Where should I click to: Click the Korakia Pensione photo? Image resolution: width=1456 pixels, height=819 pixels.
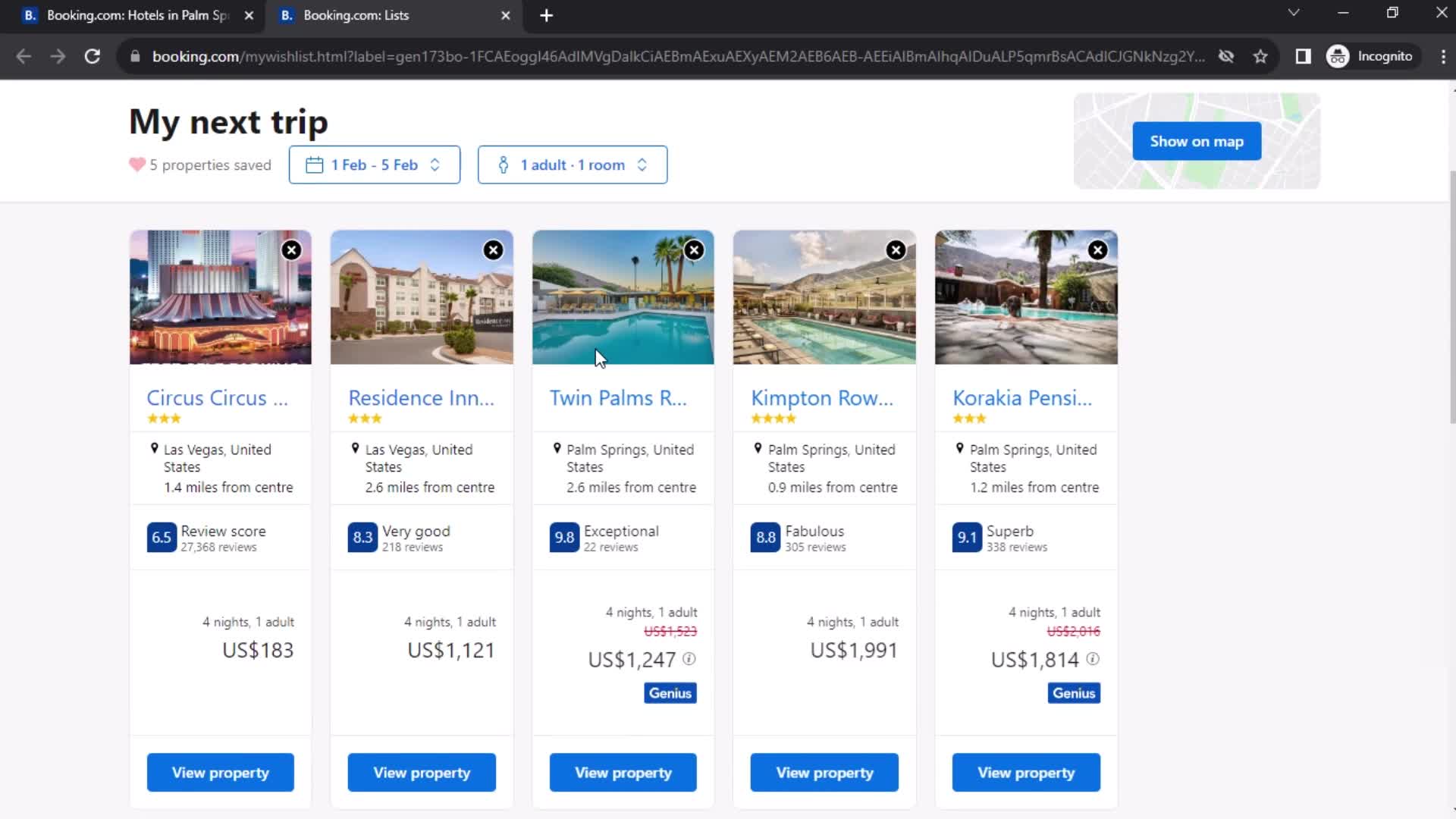[x=1026, y=297]
